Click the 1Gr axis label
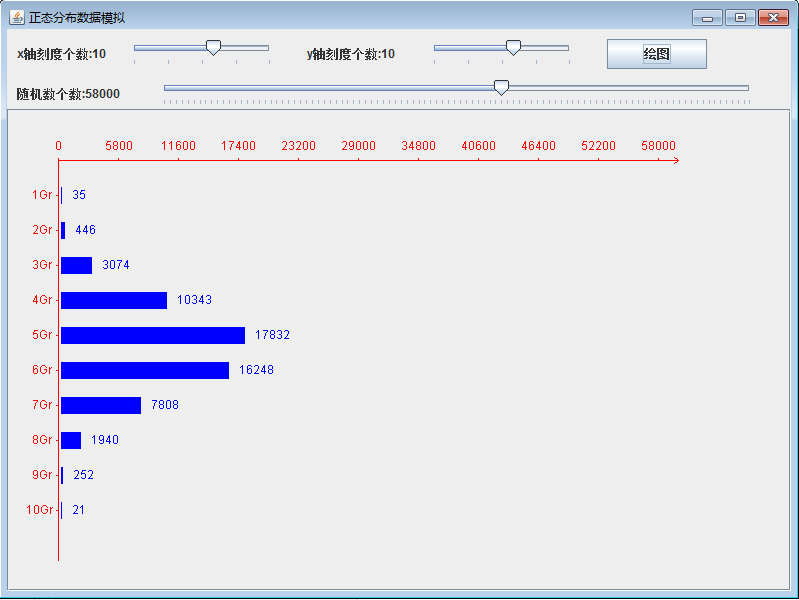This screenshot has width=799, height=600. 42,195
